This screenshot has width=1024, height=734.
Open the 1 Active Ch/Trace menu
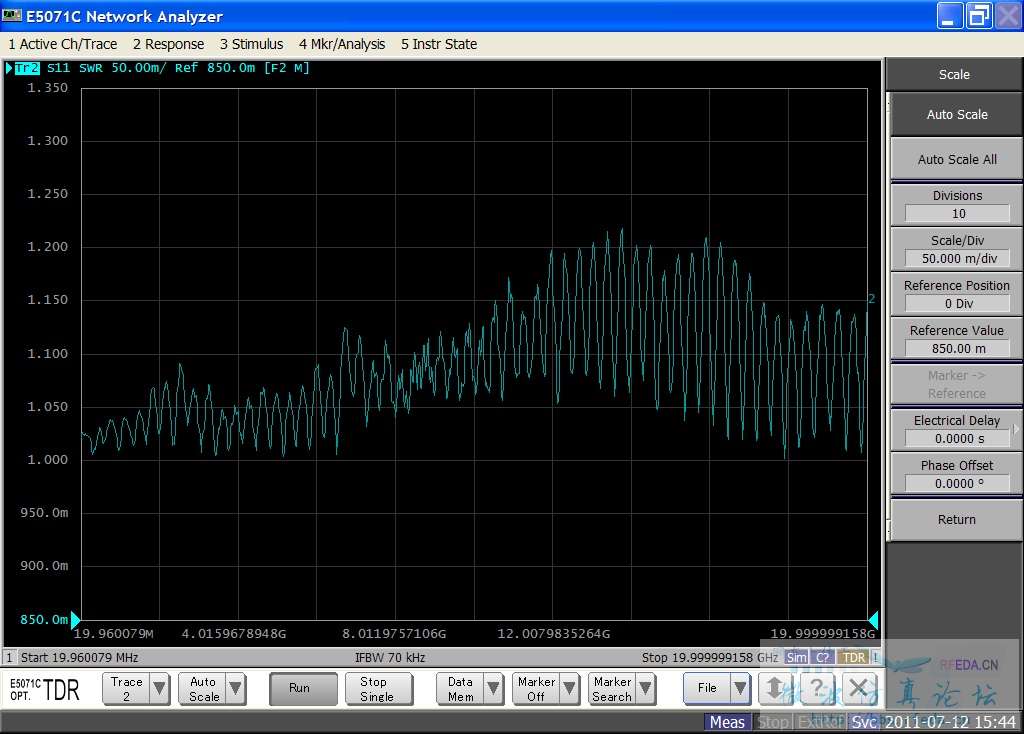coord(63,44)
